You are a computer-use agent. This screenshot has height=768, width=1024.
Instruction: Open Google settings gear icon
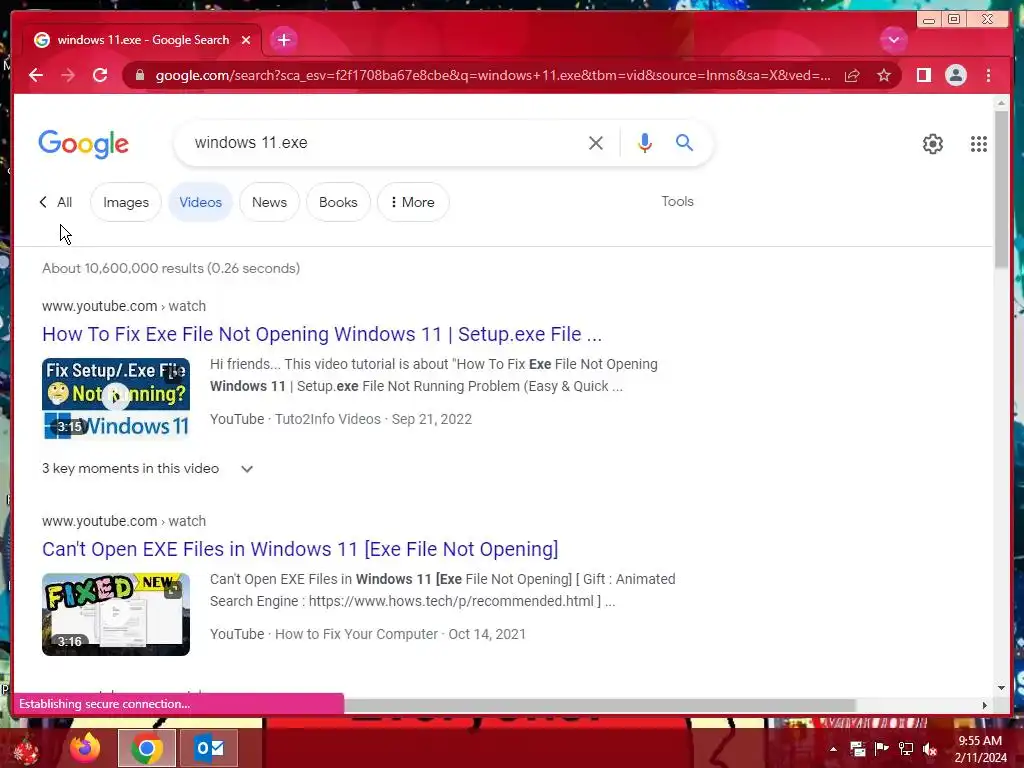933,144
